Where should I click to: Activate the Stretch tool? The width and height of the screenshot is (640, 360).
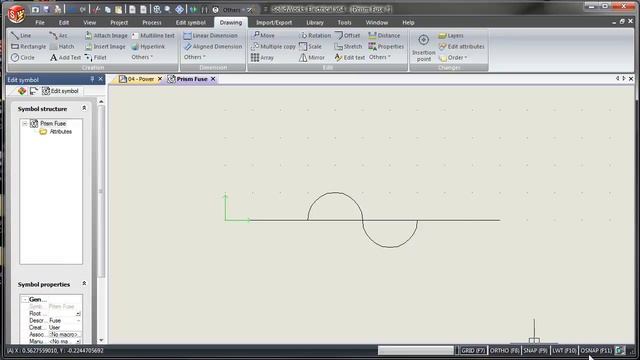[x=348, y=47]
